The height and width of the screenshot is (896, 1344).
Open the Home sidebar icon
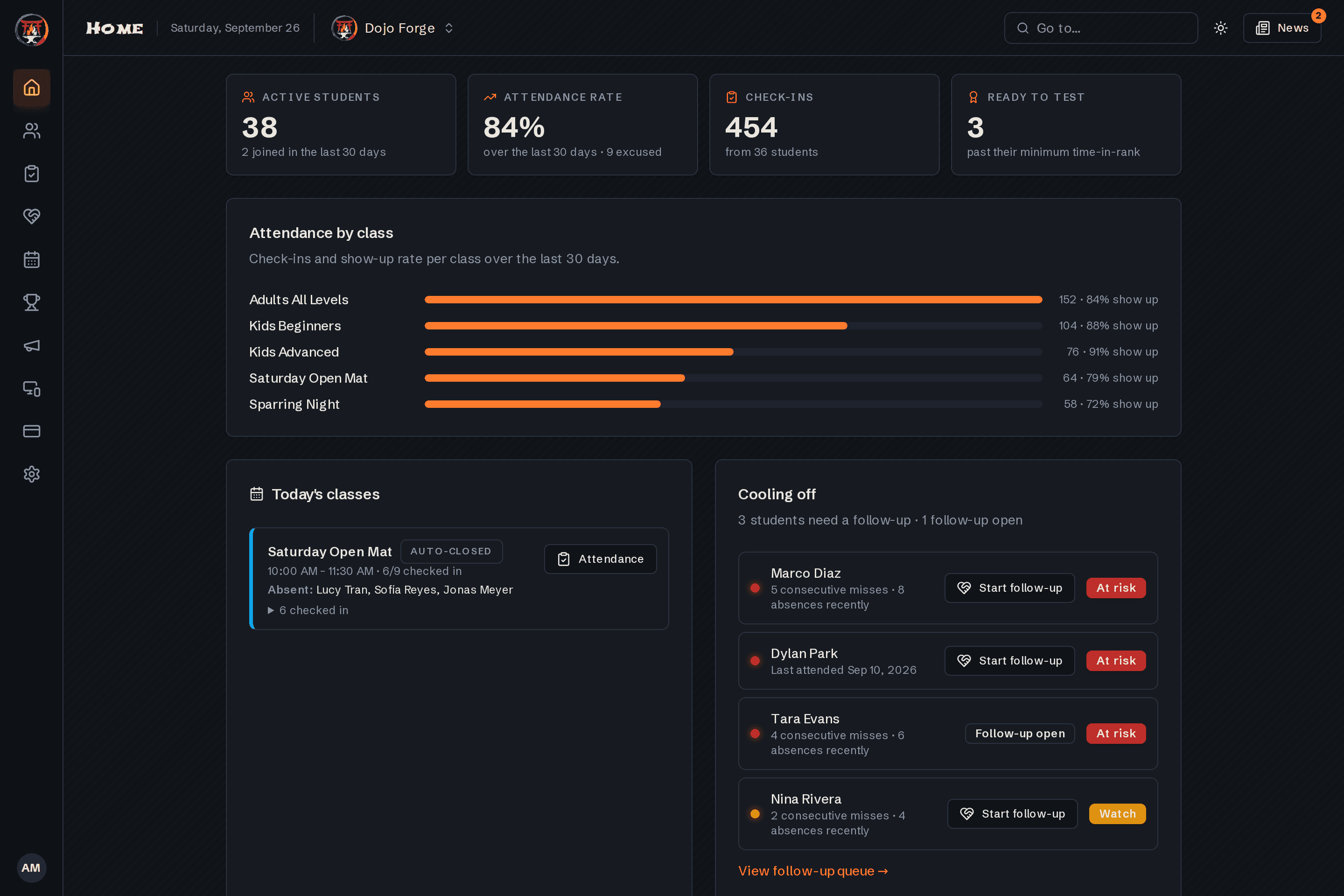[31, 87]
